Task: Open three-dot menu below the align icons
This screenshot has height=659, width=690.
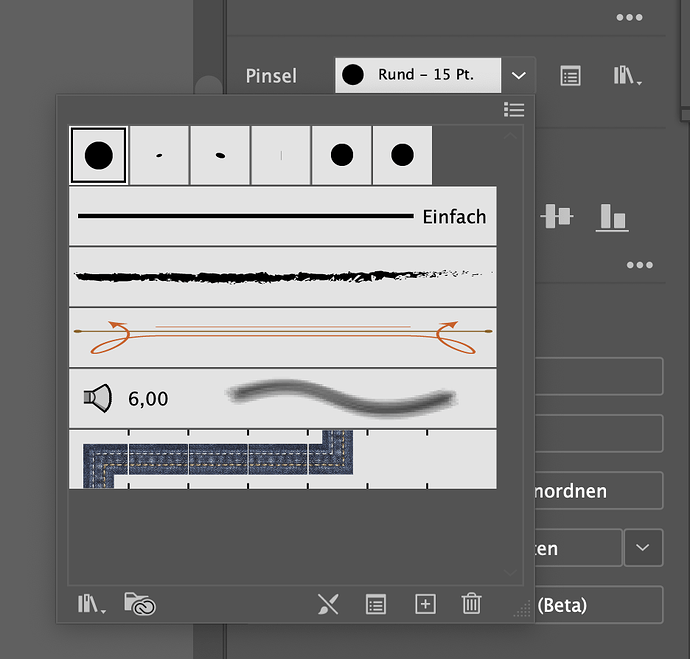Action: [639, 265]
